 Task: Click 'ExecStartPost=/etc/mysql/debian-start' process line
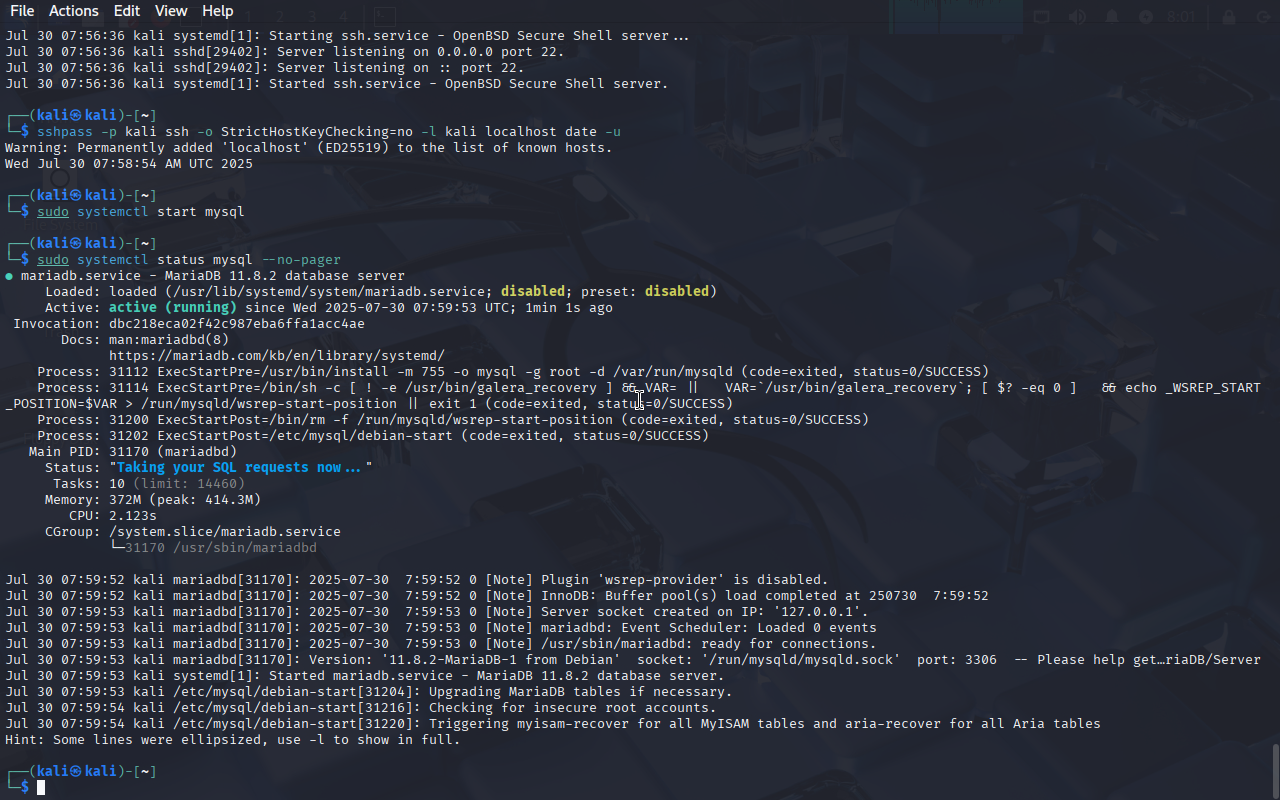(x=373, y=436)
